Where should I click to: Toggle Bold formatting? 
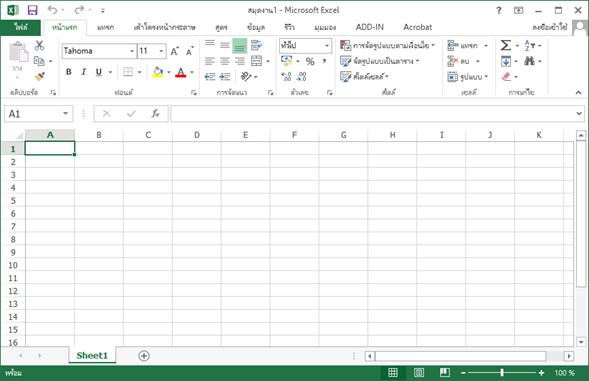[69, 72]
